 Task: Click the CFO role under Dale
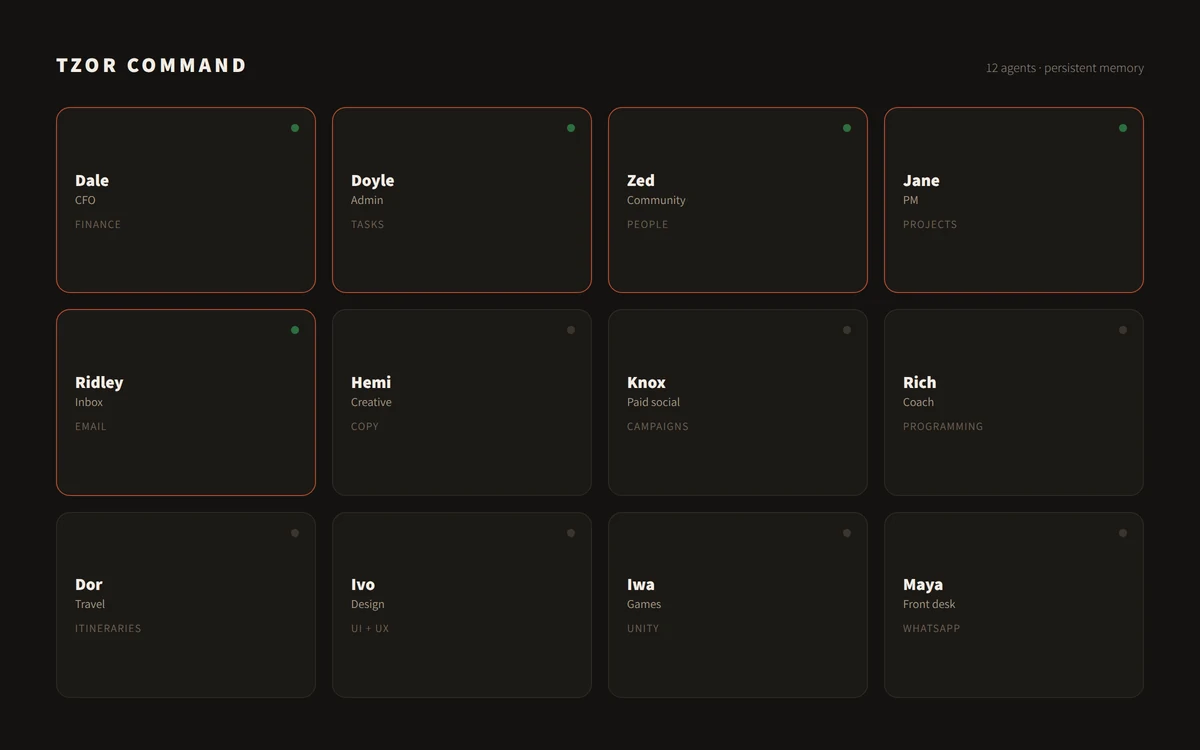coord(85,201)
